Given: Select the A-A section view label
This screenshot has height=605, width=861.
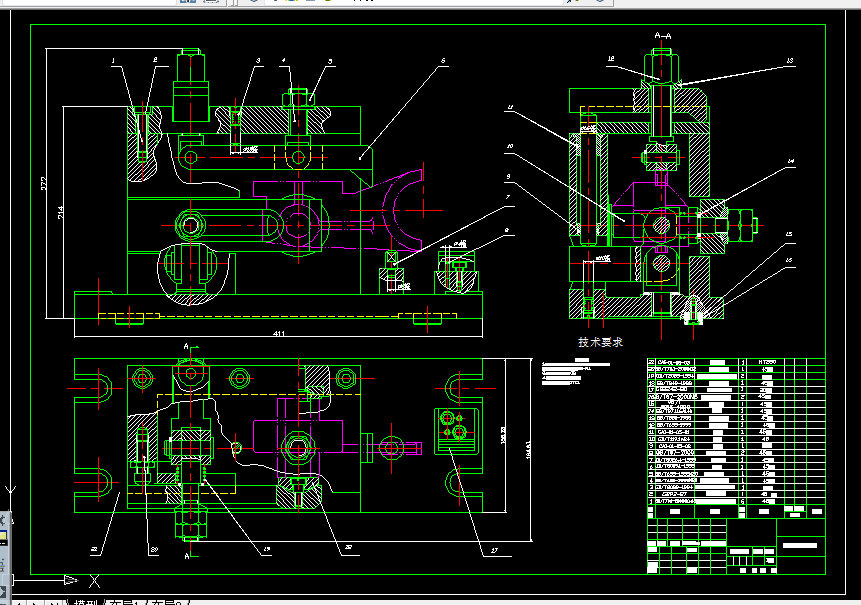Looking at the screenshot, I should 663,36.
